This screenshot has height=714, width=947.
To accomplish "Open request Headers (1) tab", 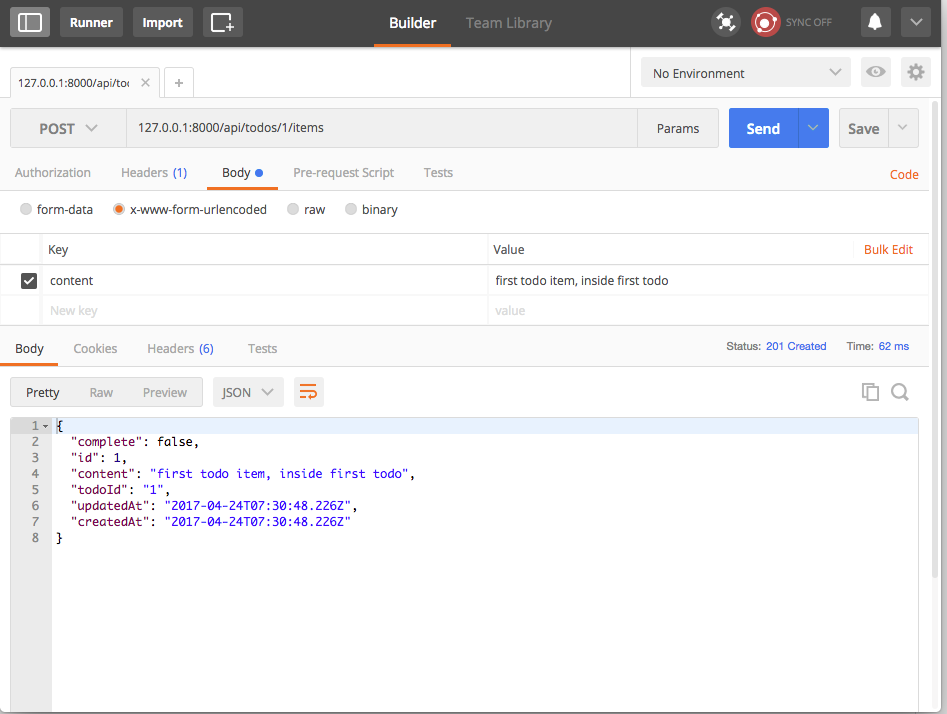I will point(154,173).
